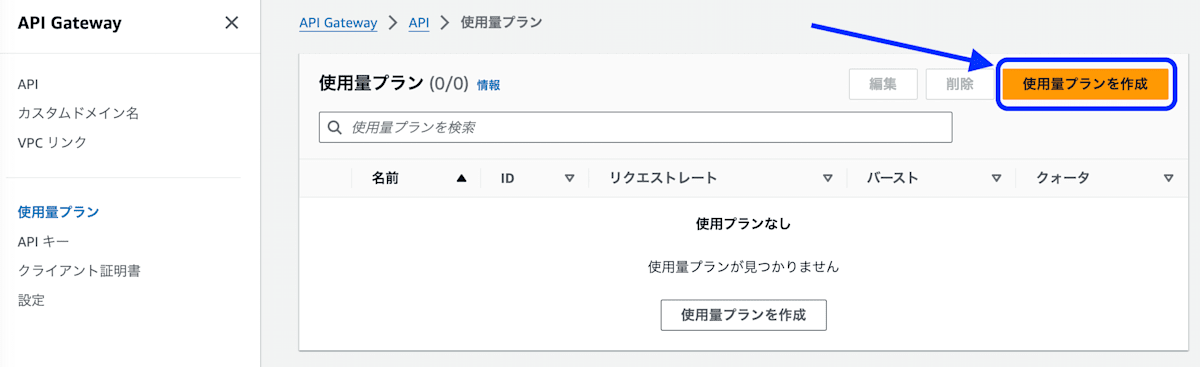
Task: Sort by the 名前 column ascending arrow
Action: click(x=461, y=178)
